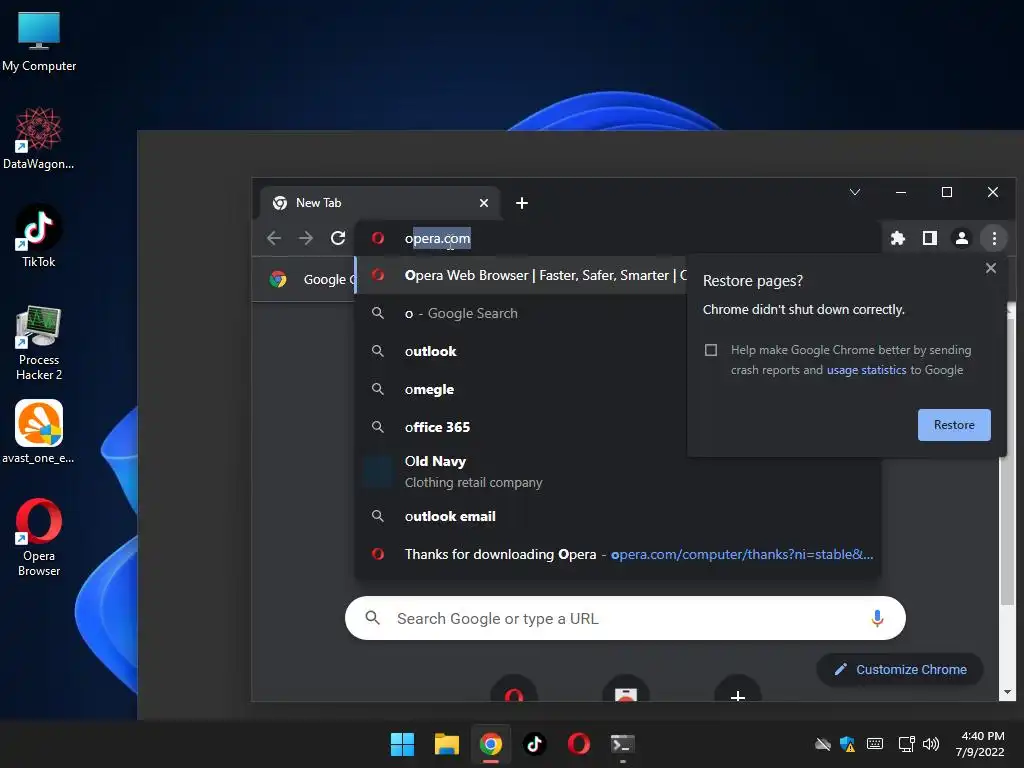The height and width of the screenshot is (768, 1024).
Task: Select the Opera Web Browser suggestion
Action: point(520,276)
